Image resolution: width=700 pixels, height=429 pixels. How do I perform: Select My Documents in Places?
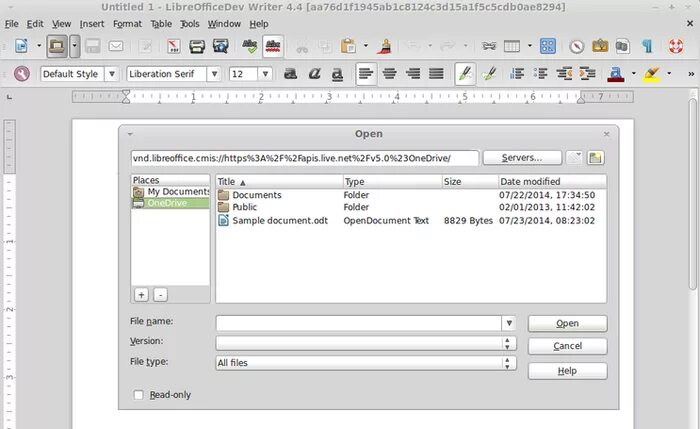click(171, 192)
